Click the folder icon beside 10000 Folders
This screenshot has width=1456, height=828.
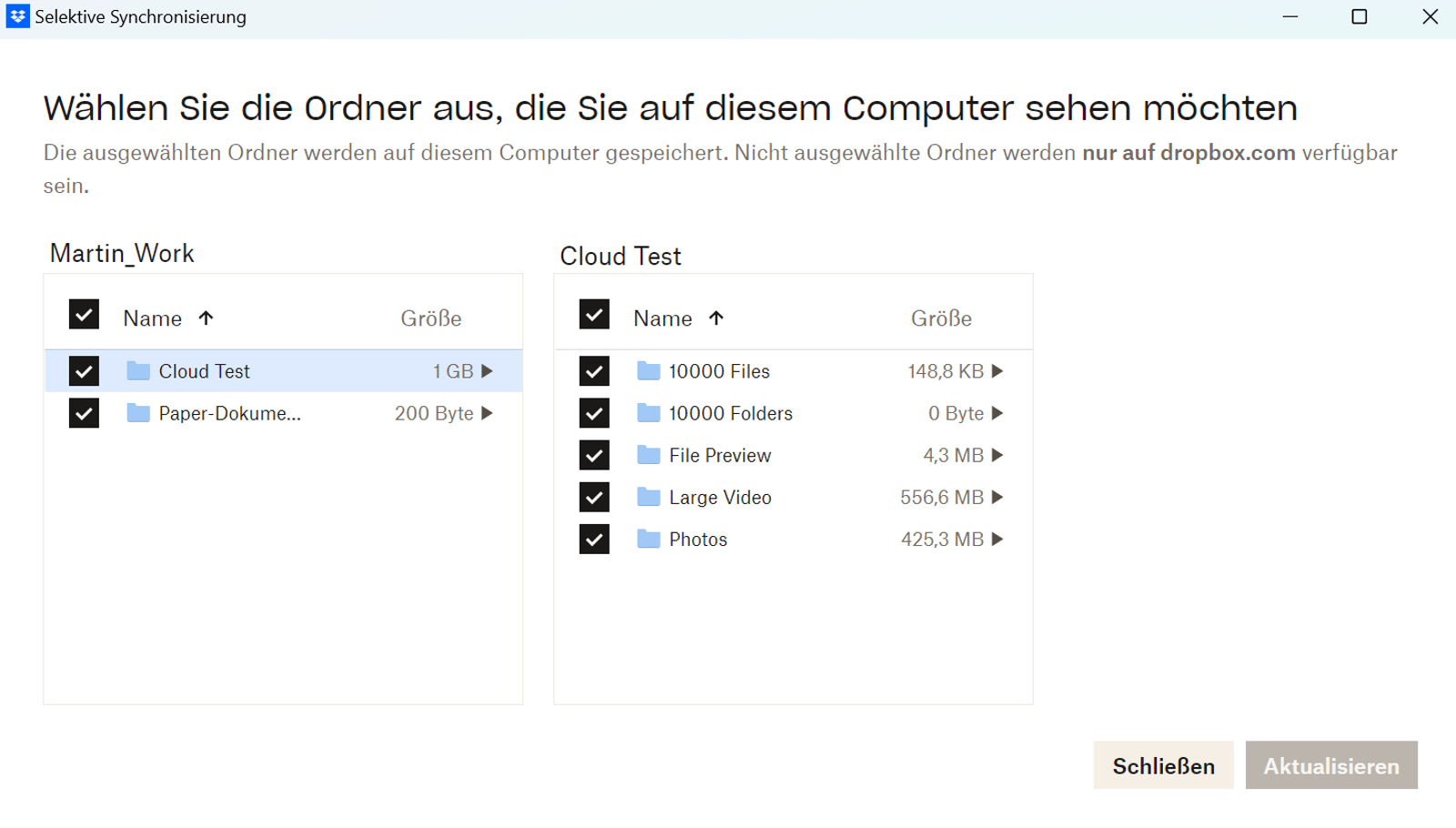(x=648, y=413)
